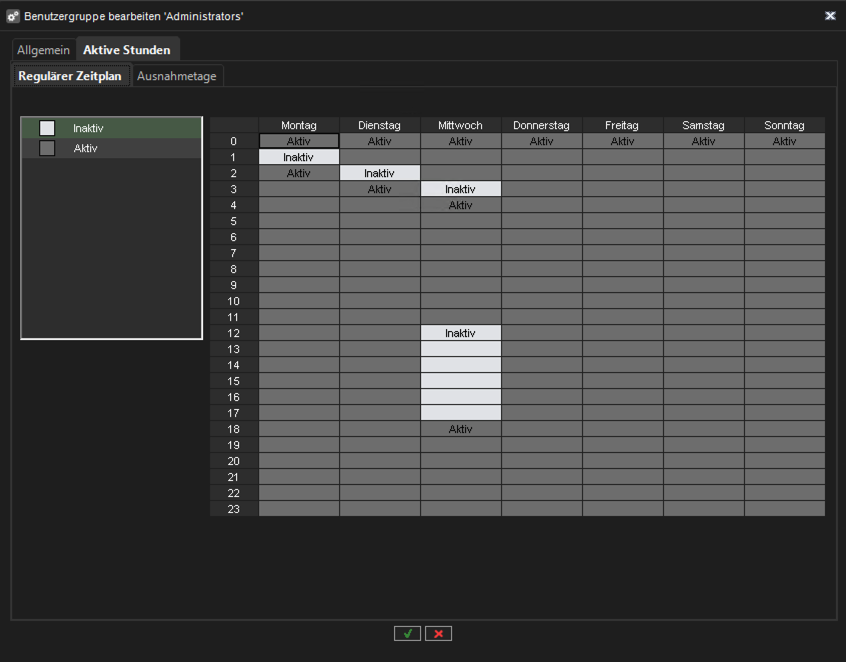Toggle the Inaktiv cell for Mittwoch hour 12
The image size is (846, 662).
(x=460, y=332)
